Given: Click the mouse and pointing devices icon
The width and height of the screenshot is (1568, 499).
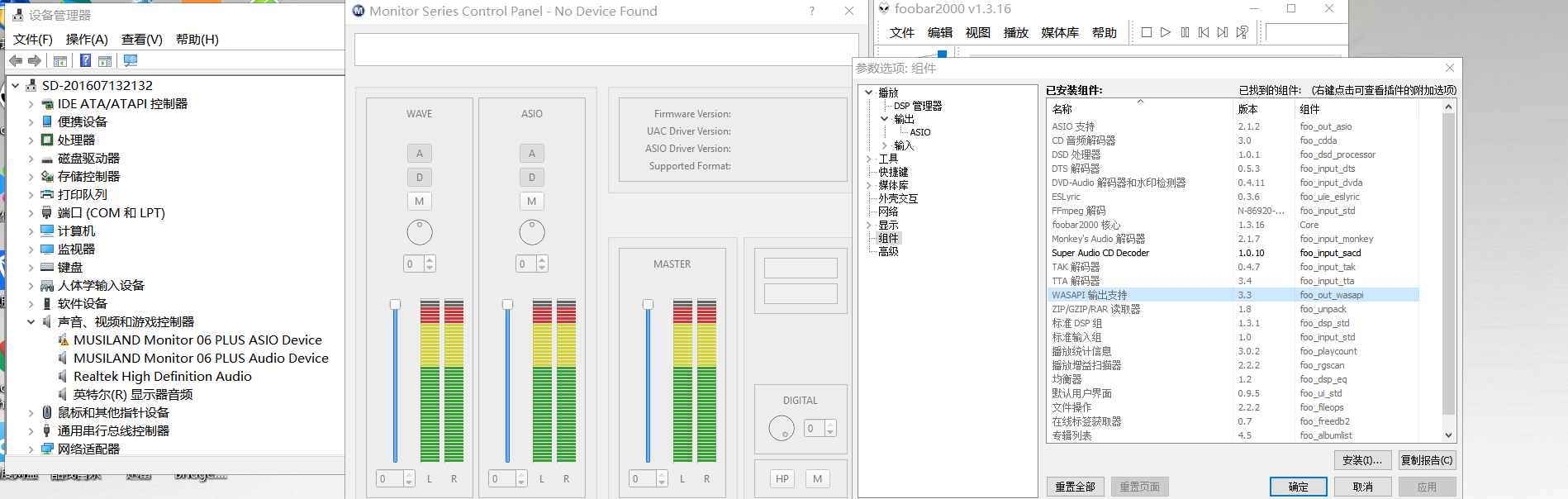Looking at the screenshot, I should (x=47, y=412).
